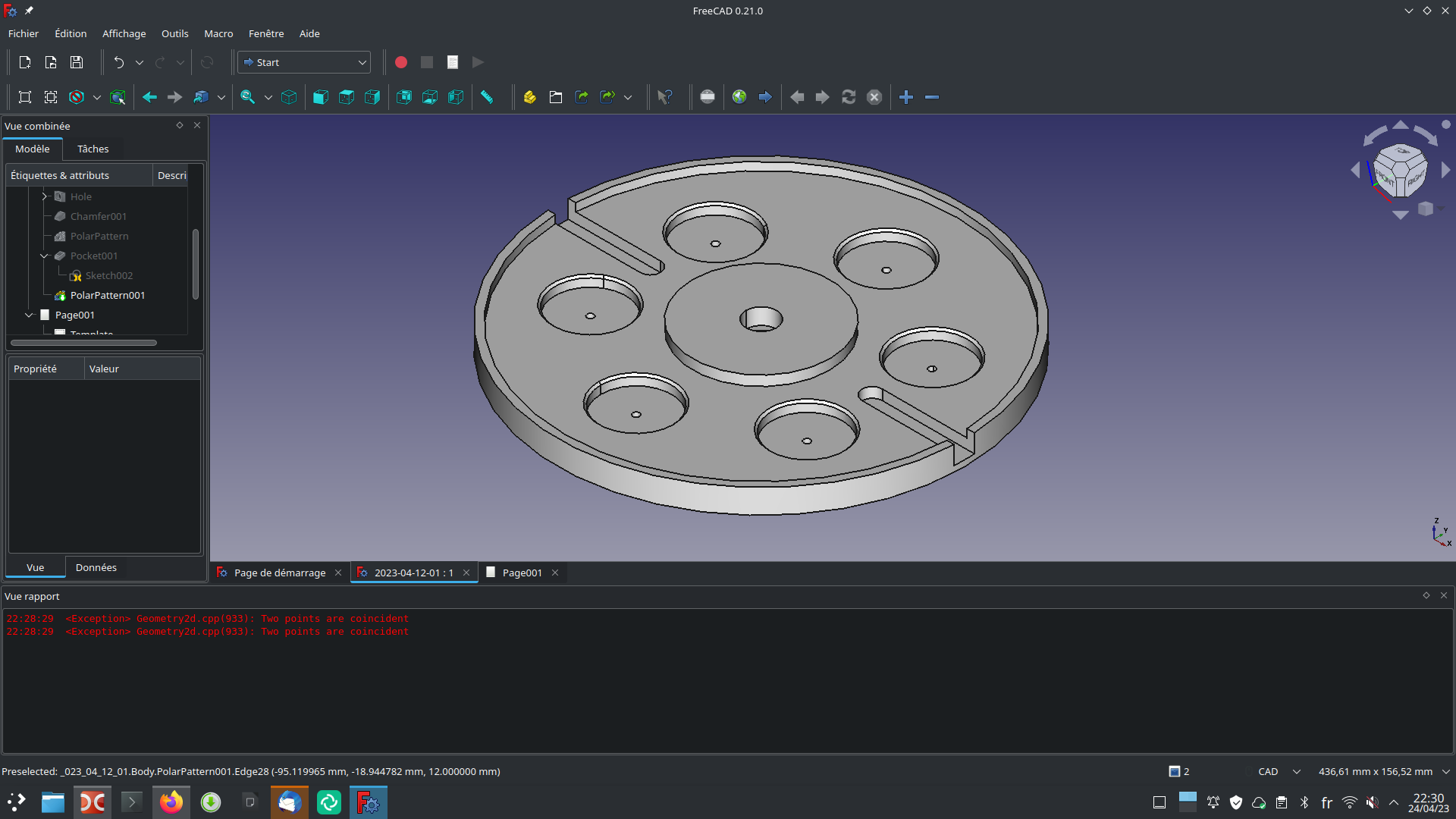This screenshot has width=1456, height=819.
Task: Activate What's This help cursor
Action: [665, 97]
